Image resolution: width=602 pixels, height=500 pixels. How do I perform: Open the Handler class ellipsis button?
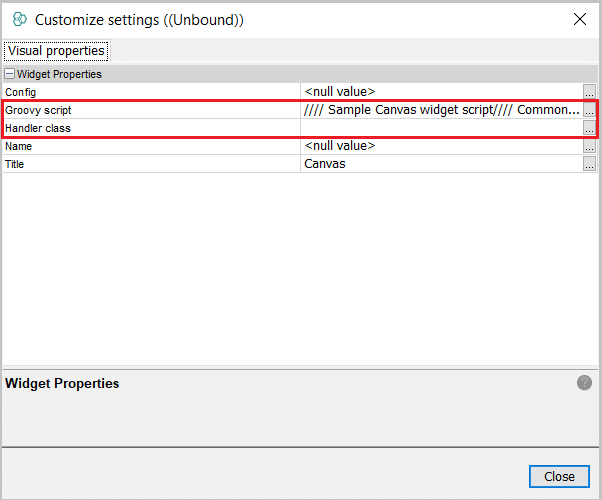589,128
